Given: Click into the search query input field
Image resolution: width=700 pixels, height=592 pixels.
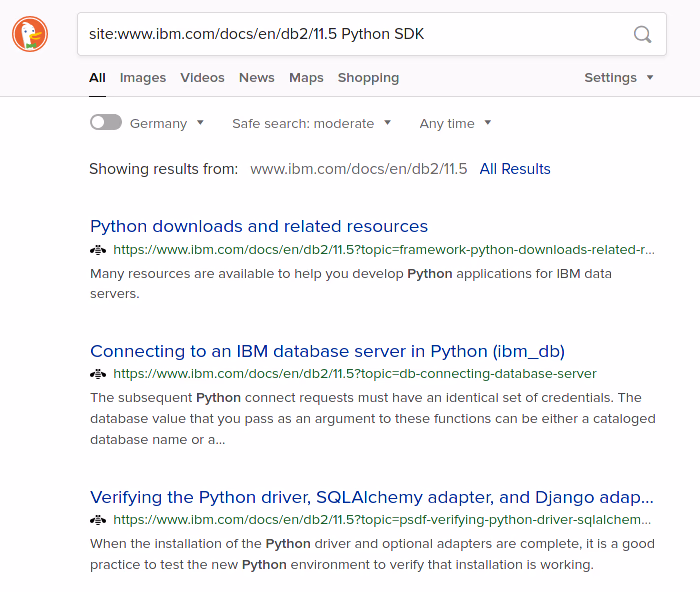Looking at the screenshot, I should [350, 35].
